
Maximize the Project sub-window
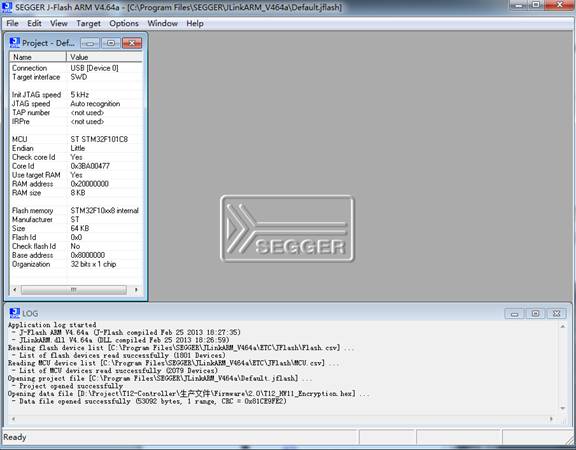pyautogui.click(x=111, y=43)
